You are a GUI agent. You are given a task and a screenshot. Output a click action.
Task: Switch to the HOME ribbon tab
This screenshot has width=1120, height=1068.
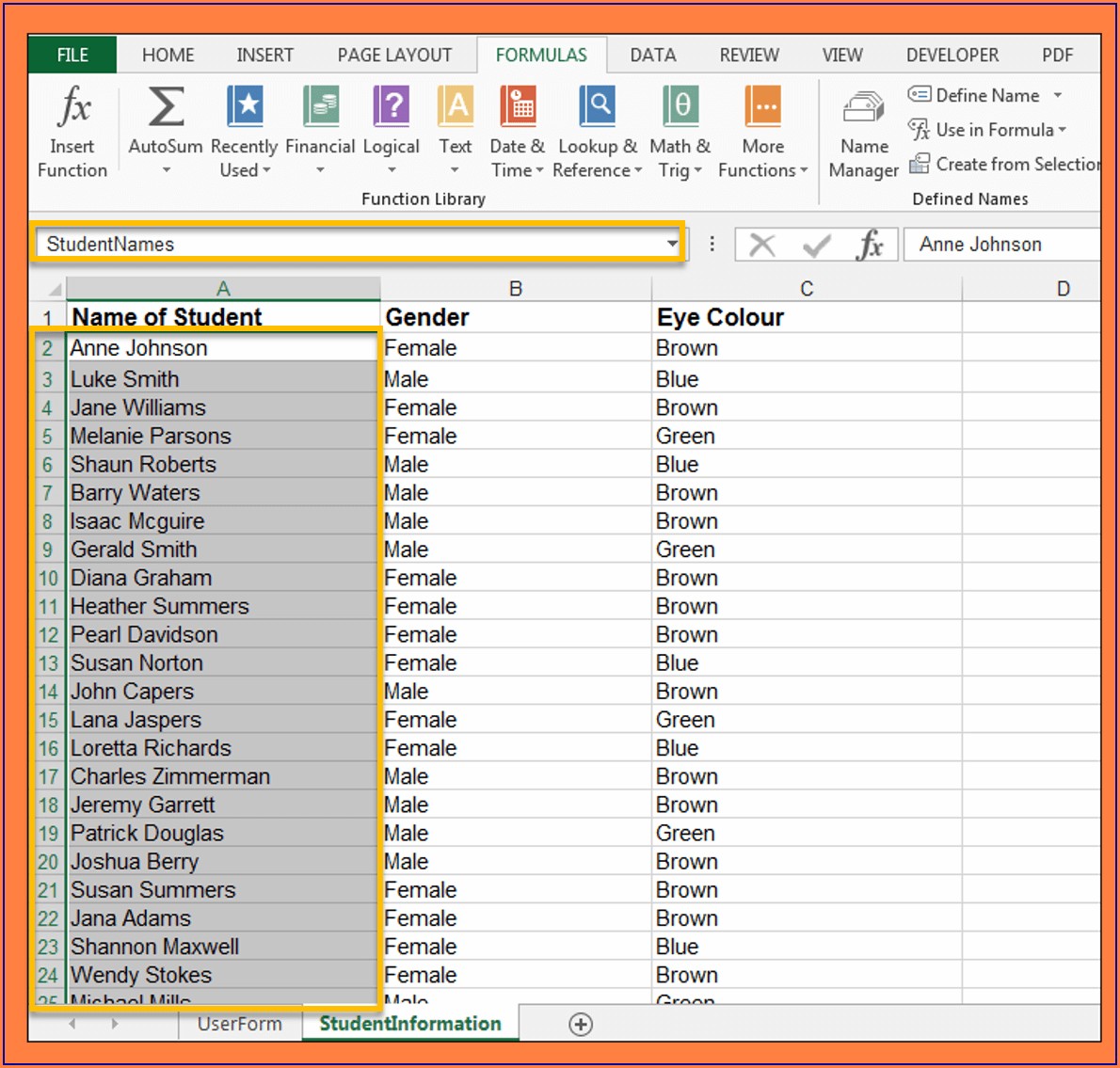(x=168, y=55)
